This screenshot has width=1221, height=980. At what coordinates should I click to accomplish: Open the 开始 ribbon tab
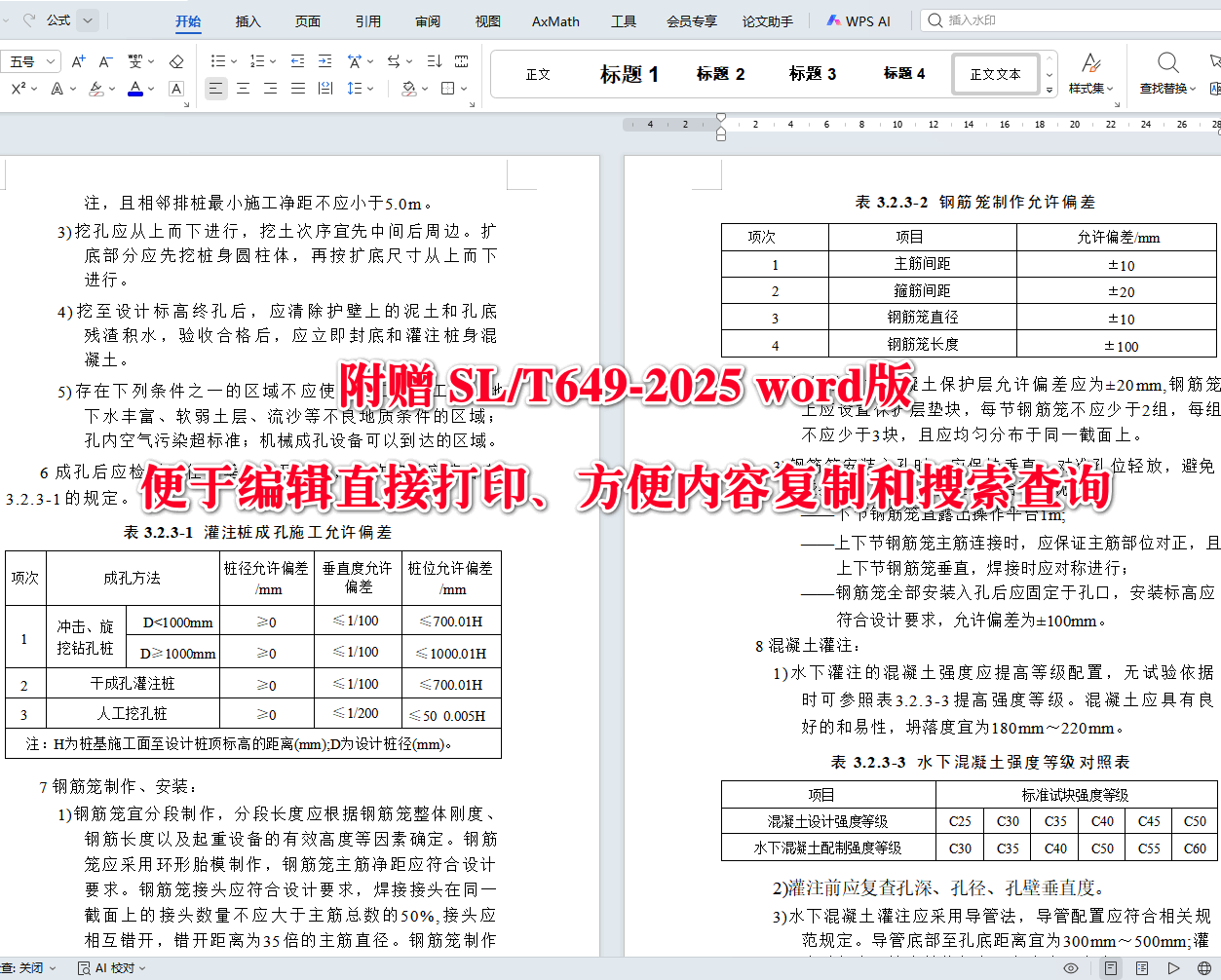point(188,20)
